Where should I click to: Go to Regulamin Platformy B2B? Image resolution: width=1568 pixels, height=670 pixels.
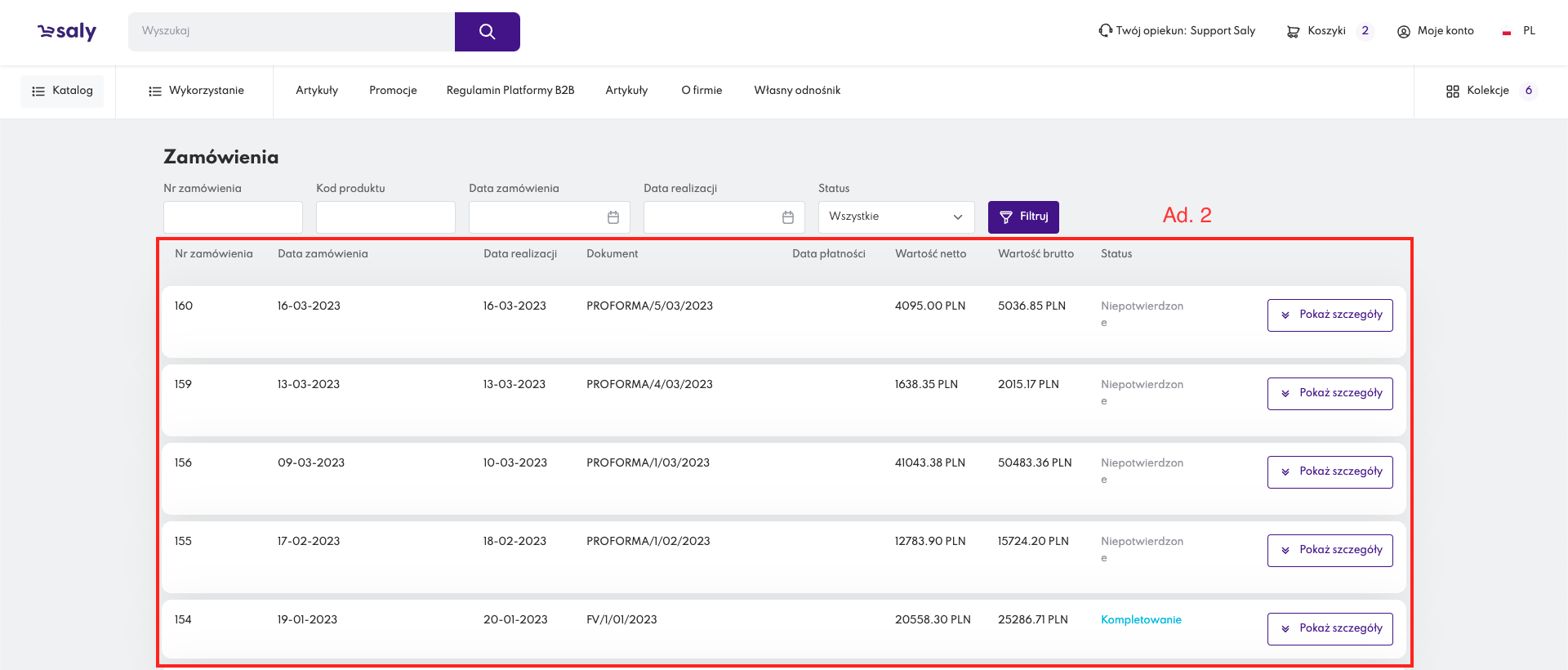click(510, 91)
